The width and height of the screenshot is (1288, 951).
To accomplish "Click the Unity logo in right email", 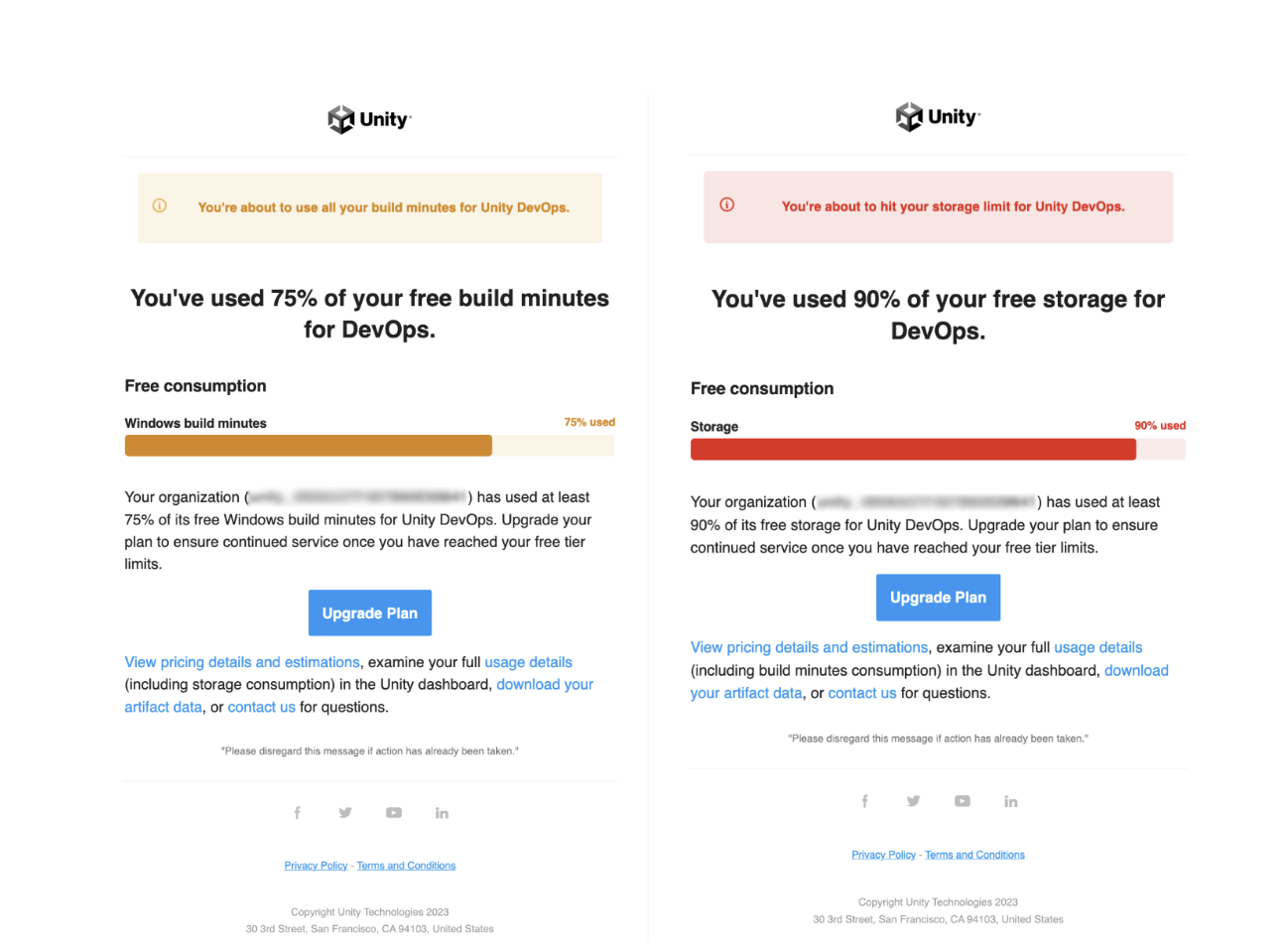I will click(x=938, y=117).
